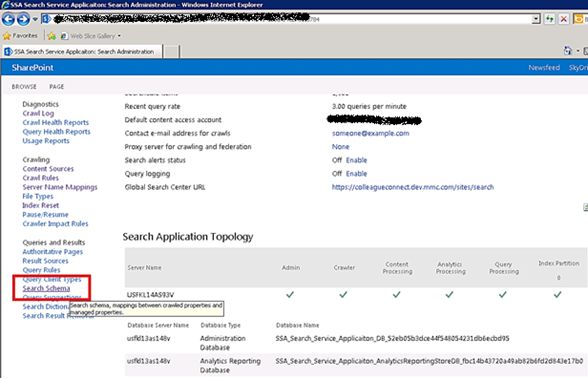Open a new blank browser tab
The image size is (588, 379).
(x=171, y=52)
